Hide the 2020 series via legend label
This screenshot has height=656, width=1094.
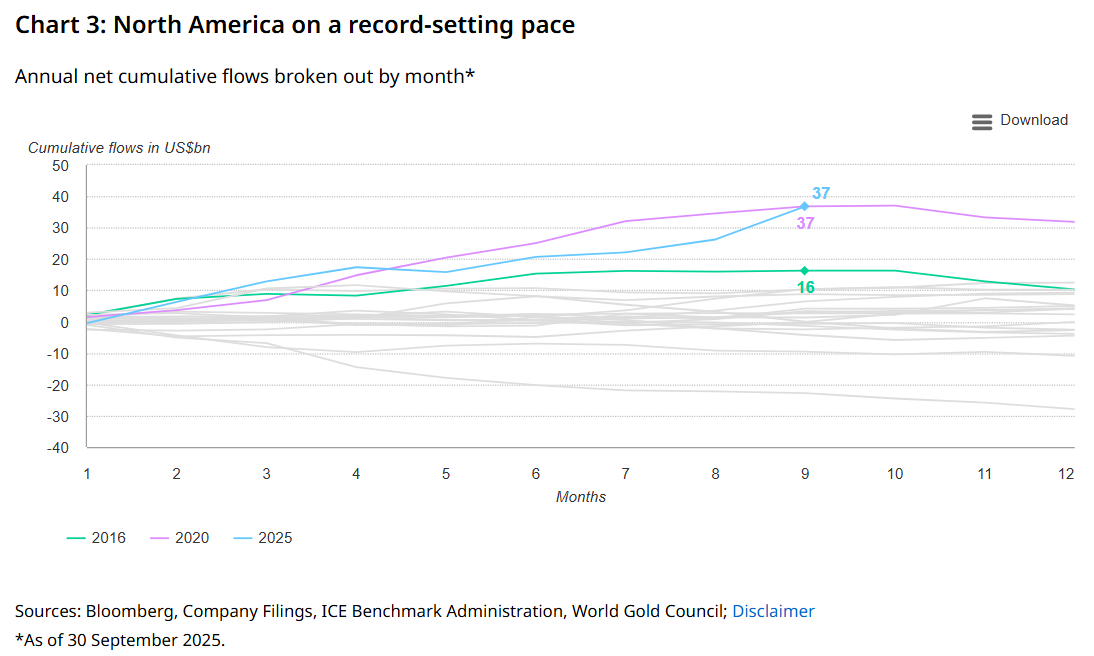(192, 538)
